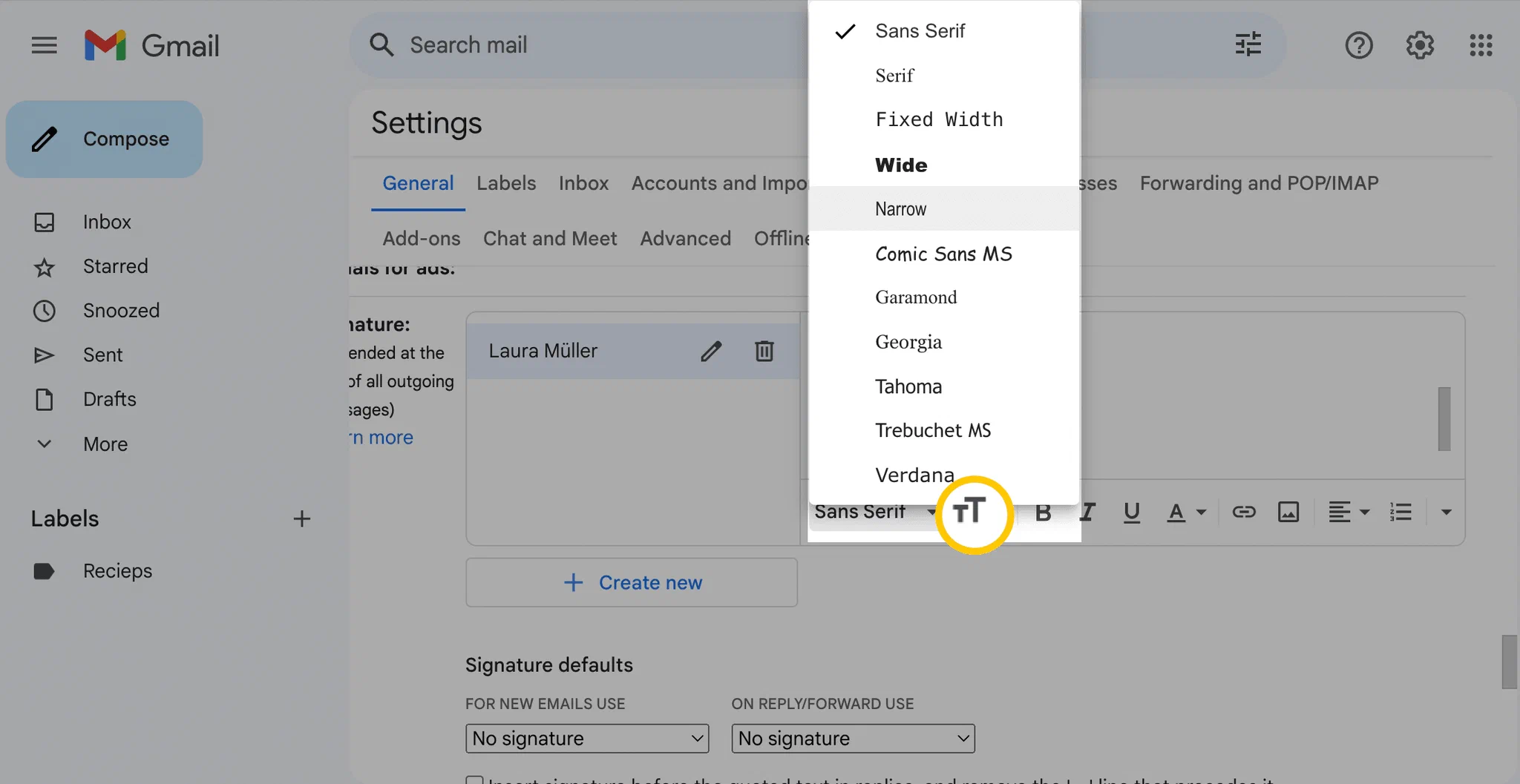Image resolution: width=1520 pixels, height=784 pixels.
Task: Open the Support help icon
Action: (1359, 45)
